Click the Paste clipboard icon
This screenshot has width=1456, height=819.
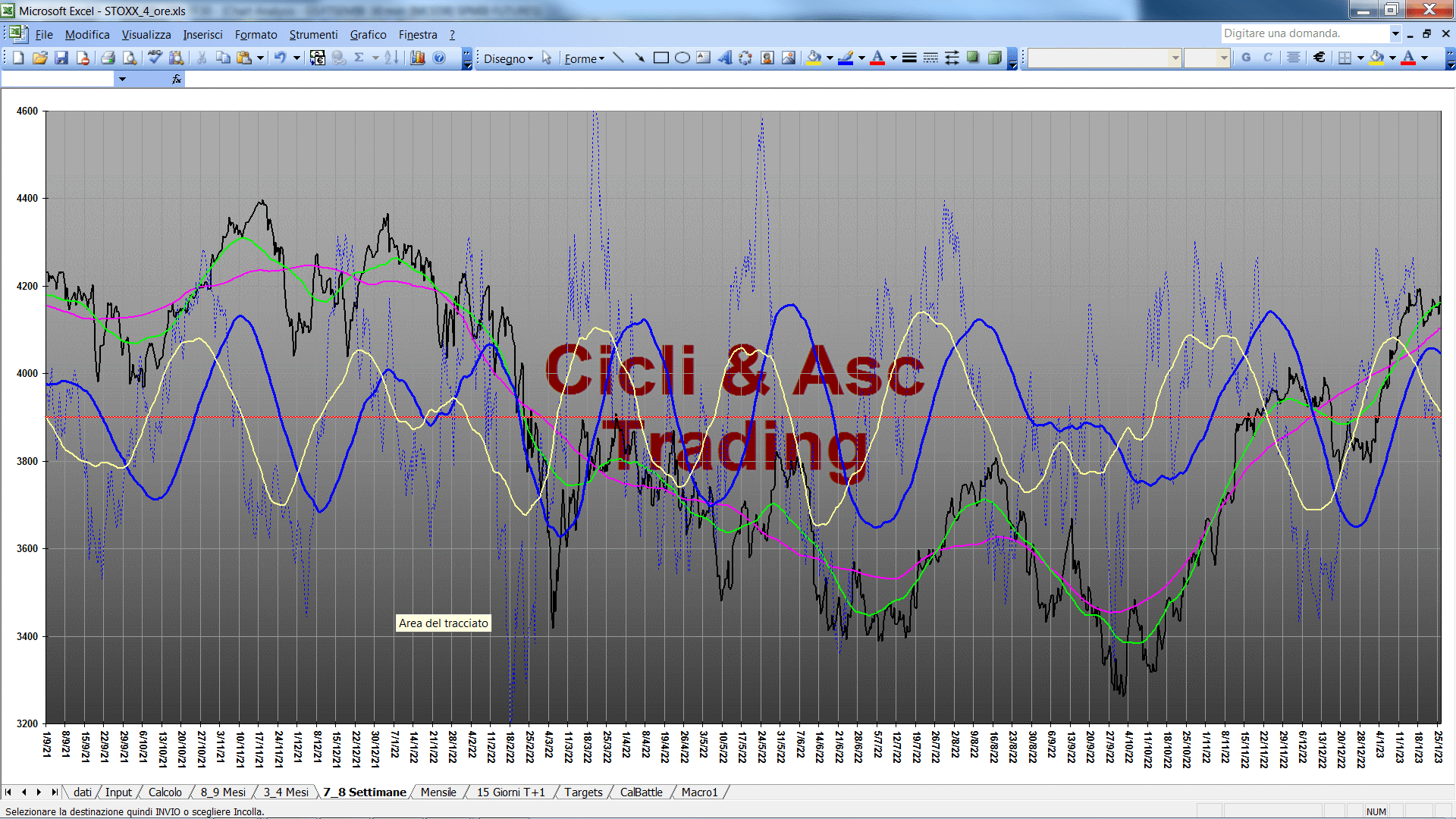click(x=244, y=58)
